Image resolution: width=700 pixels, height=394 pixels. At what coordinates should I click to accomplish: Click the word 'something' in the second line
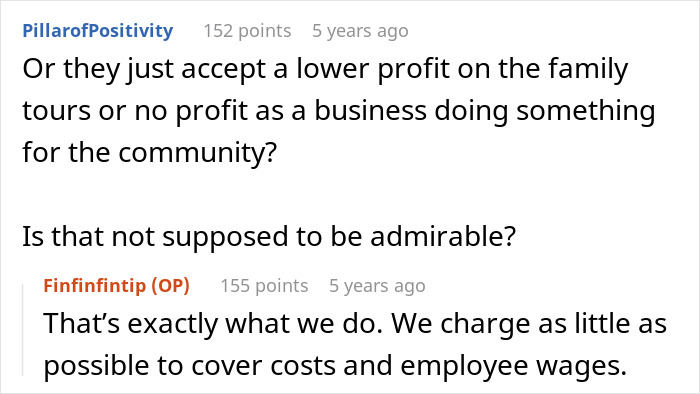tap(586, 111)
